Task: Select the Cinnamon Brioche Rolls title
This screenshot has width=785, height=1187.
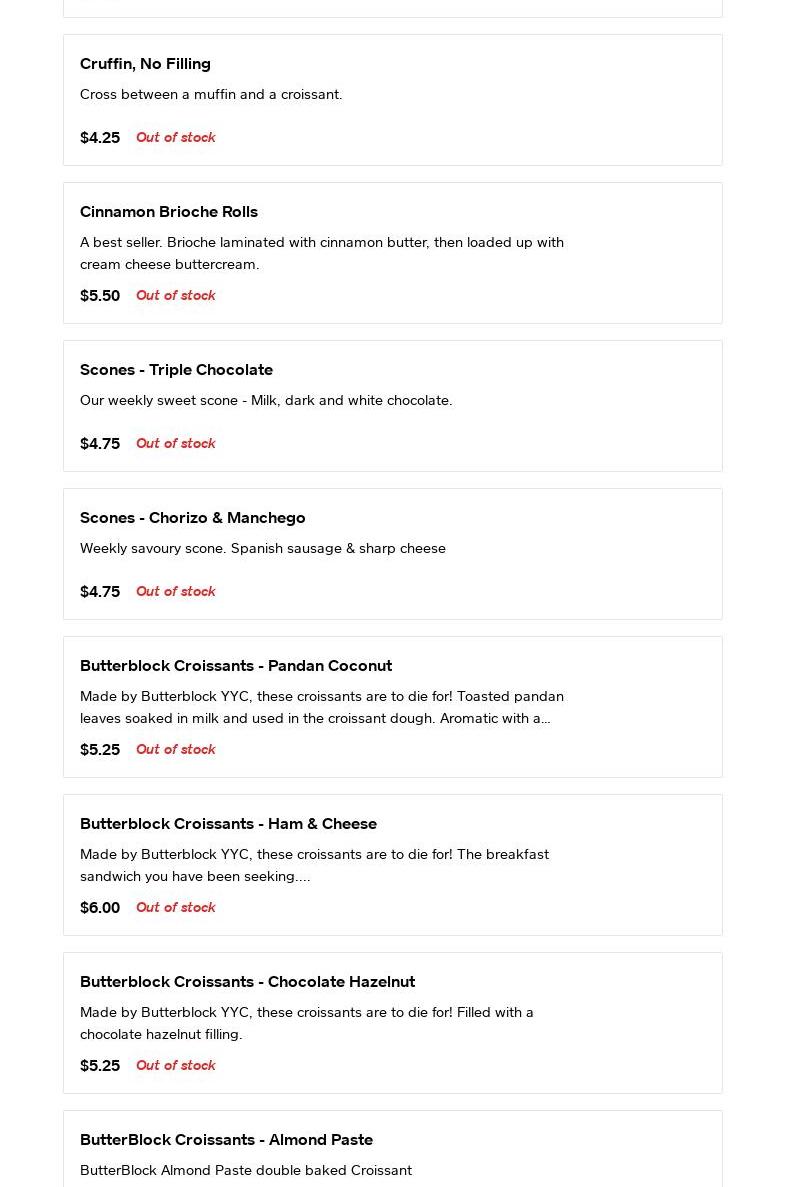Action: coord(169,212)
